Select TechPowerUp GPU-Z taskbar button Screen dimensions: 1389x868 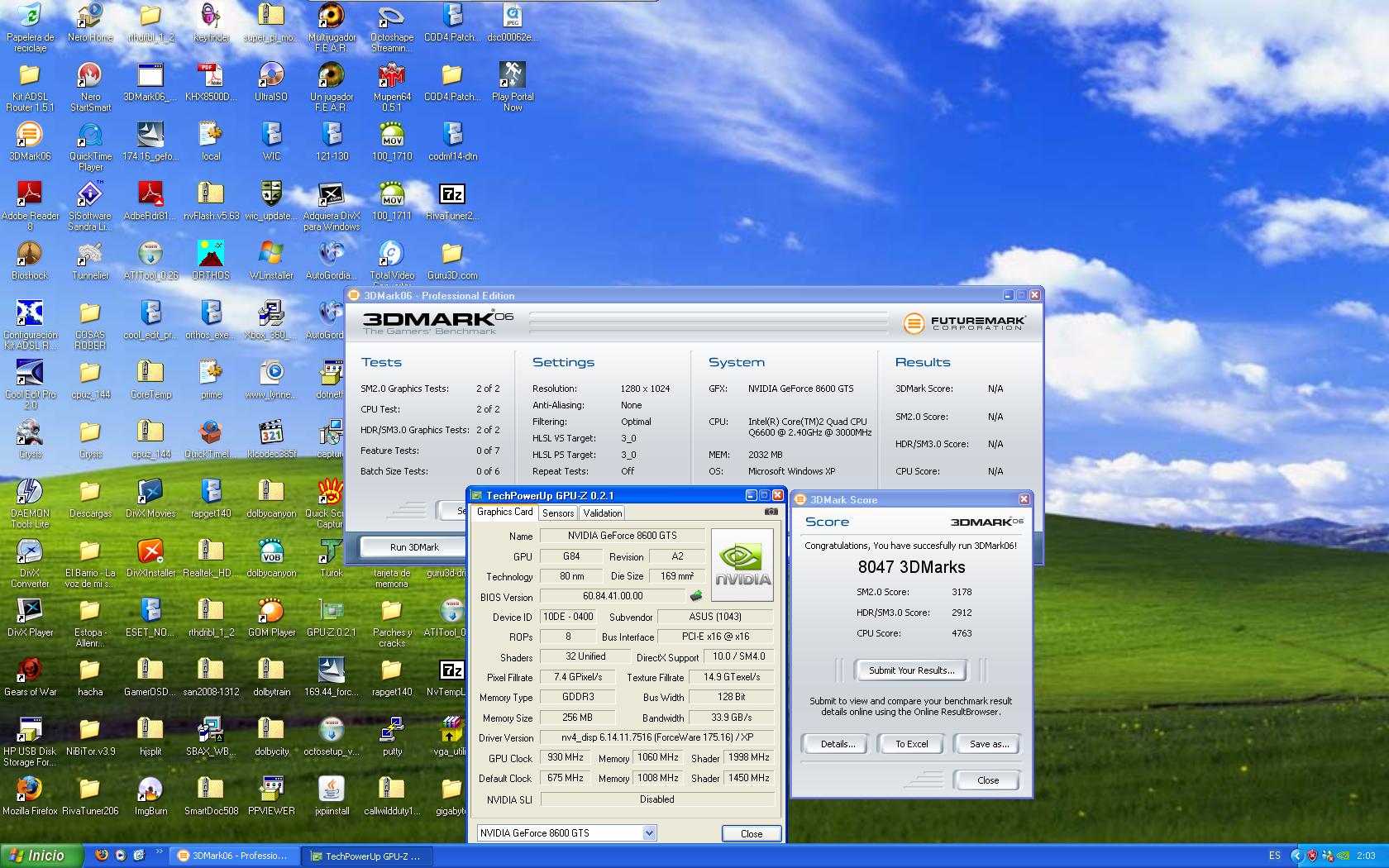[x=369, y=856]
